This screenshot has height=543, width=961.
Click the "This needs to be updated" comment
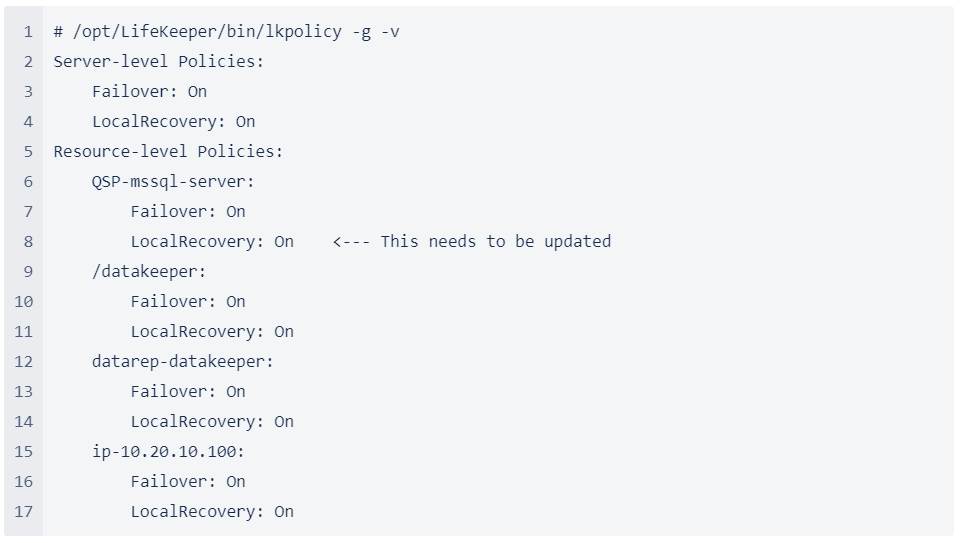pyautogui.click(x=495, y=241)
